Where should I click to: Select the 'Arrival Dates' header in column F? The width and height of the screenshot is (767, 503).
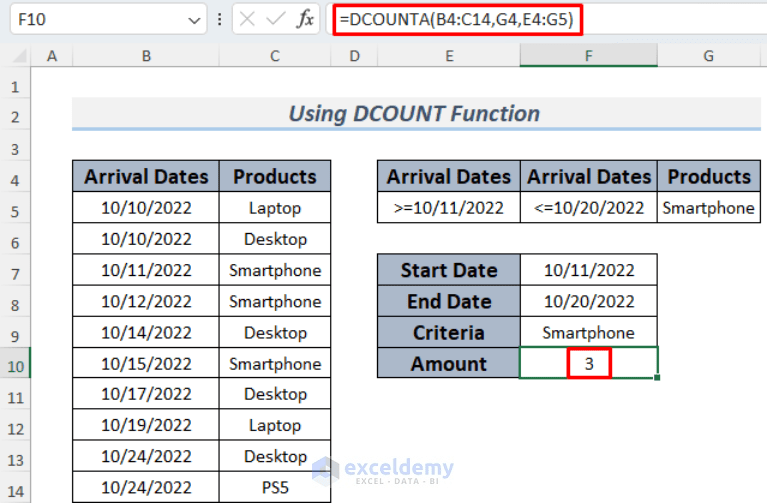coord(588,176)
